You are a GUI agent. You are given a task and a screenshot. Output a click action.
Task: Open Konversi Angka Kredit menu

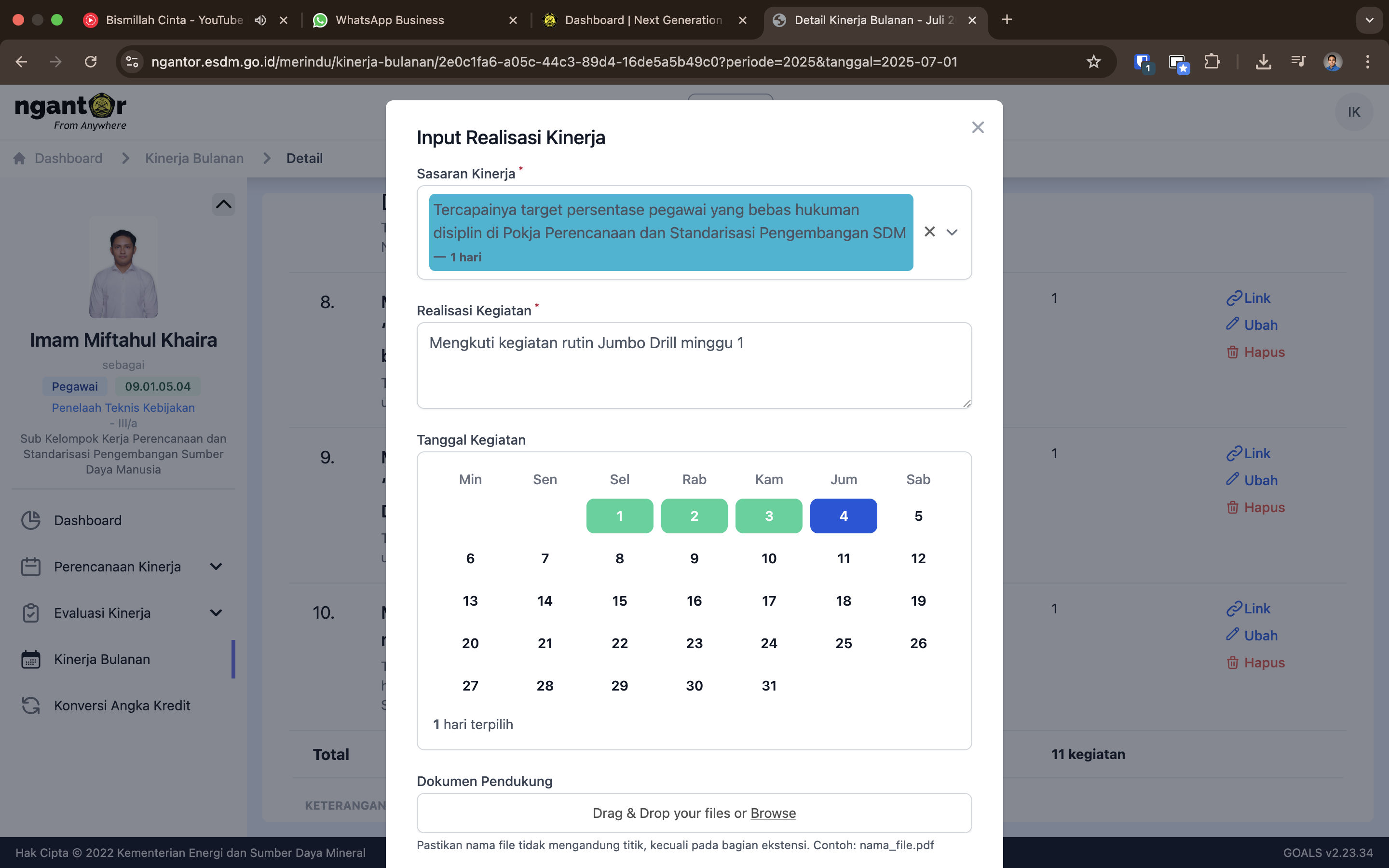coord(122,705)
